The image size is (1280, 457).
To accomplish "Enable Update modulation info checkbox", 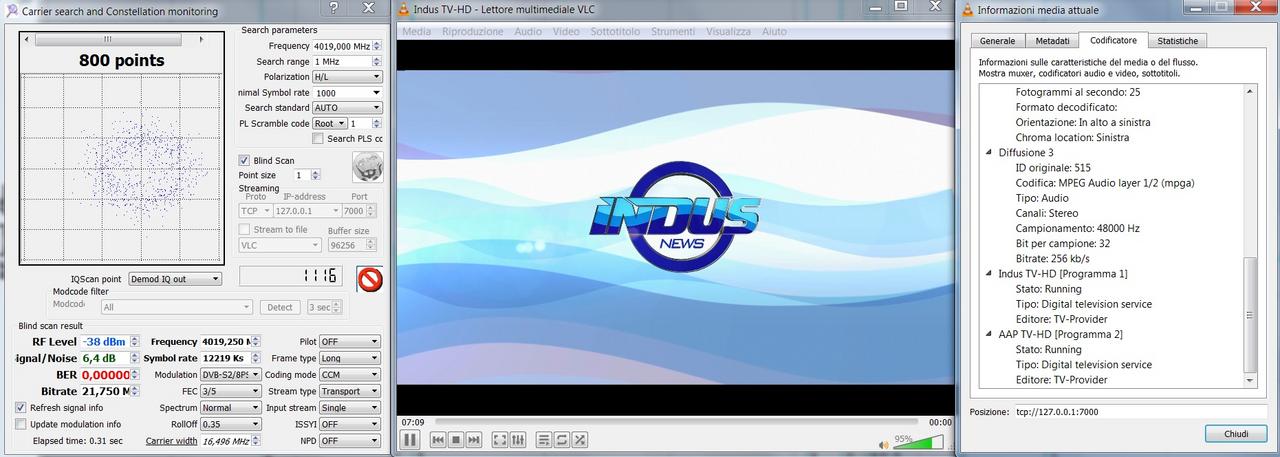I will 21,424.
